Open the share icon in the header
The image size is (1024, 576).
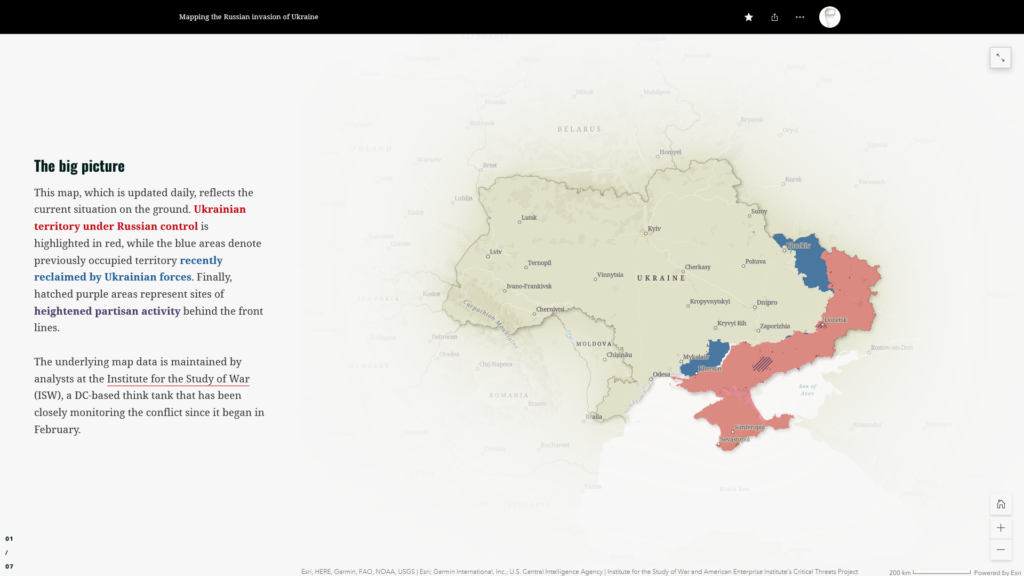775,17
